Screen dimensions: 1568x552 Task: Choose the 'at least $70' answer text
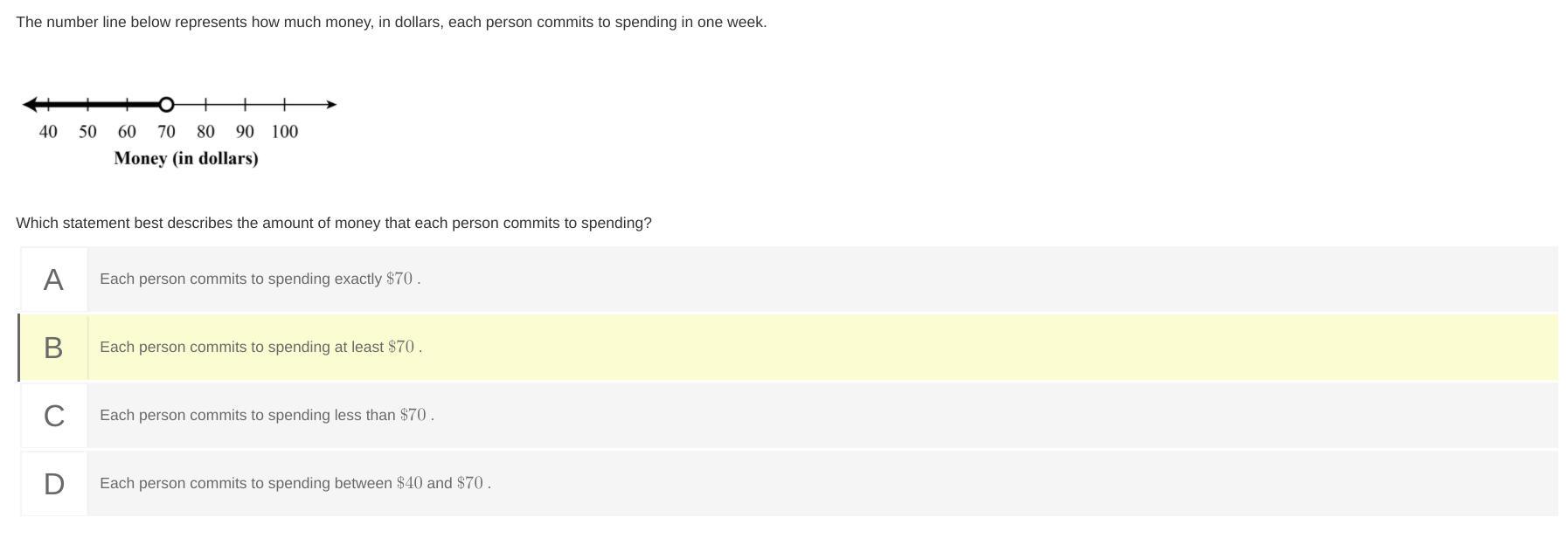(260, 348)
